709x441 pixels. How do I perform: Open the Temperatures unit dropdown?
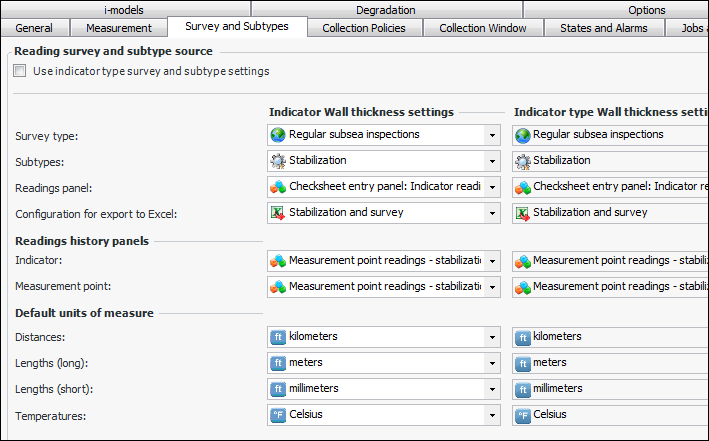click(x=491, y=415)
